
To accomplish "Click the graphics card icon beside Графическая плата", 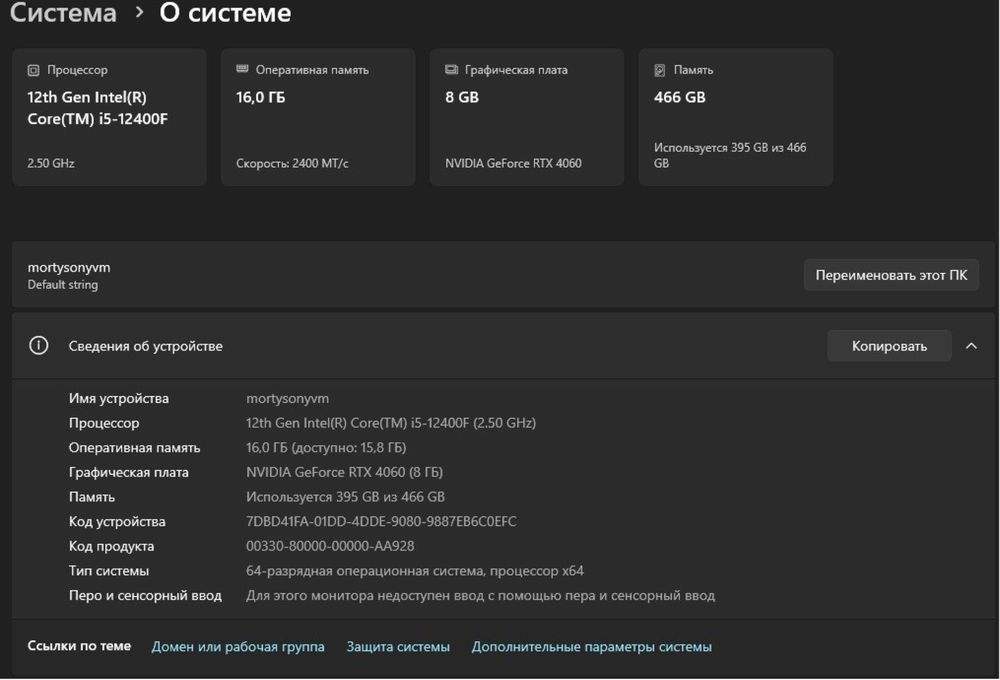I will coord(452,70).
